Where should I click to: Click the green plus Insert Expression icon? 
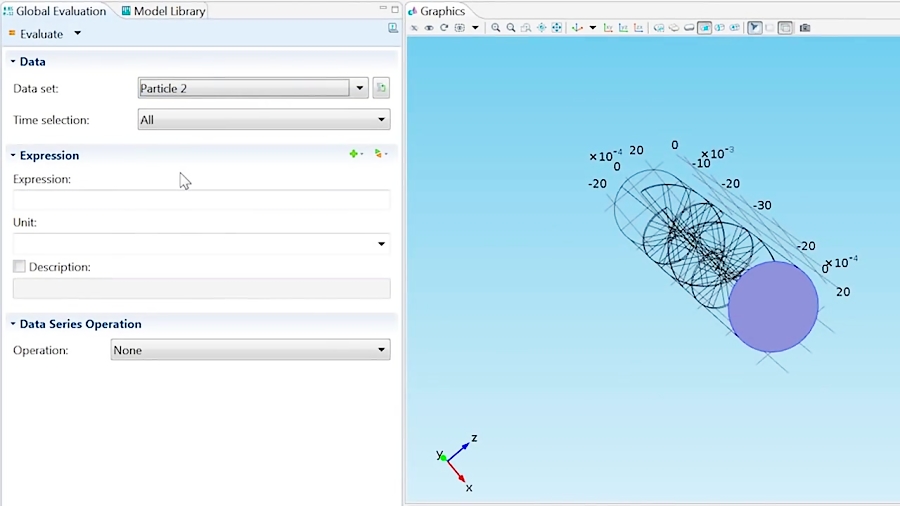pos(356,154)
